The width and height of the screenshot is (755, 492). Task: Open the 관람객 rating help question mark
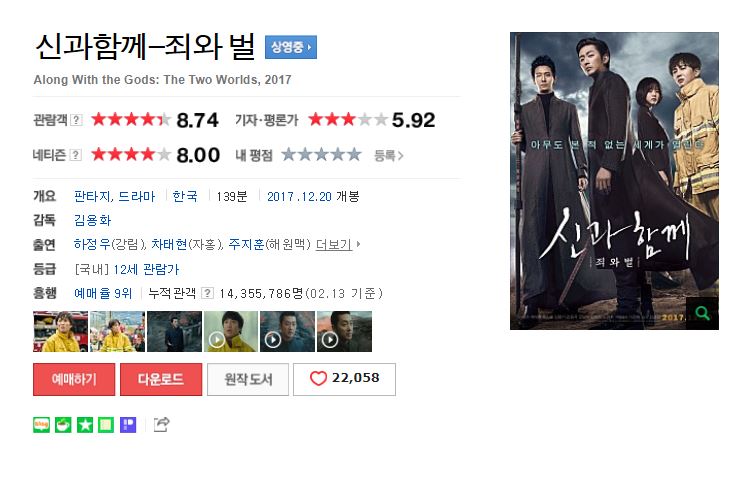pyautogui.click(x=76, y=120)
